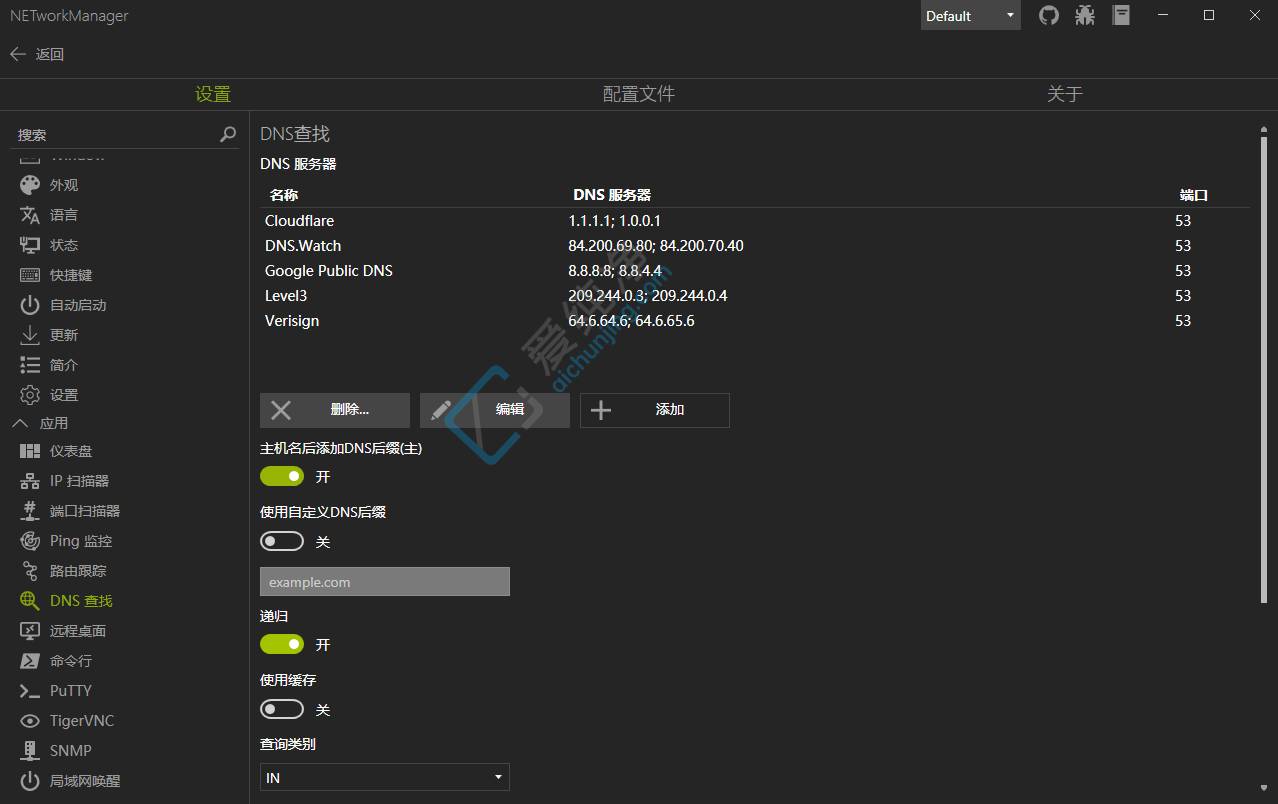Select the Google Public DNS row

(329, 271)
